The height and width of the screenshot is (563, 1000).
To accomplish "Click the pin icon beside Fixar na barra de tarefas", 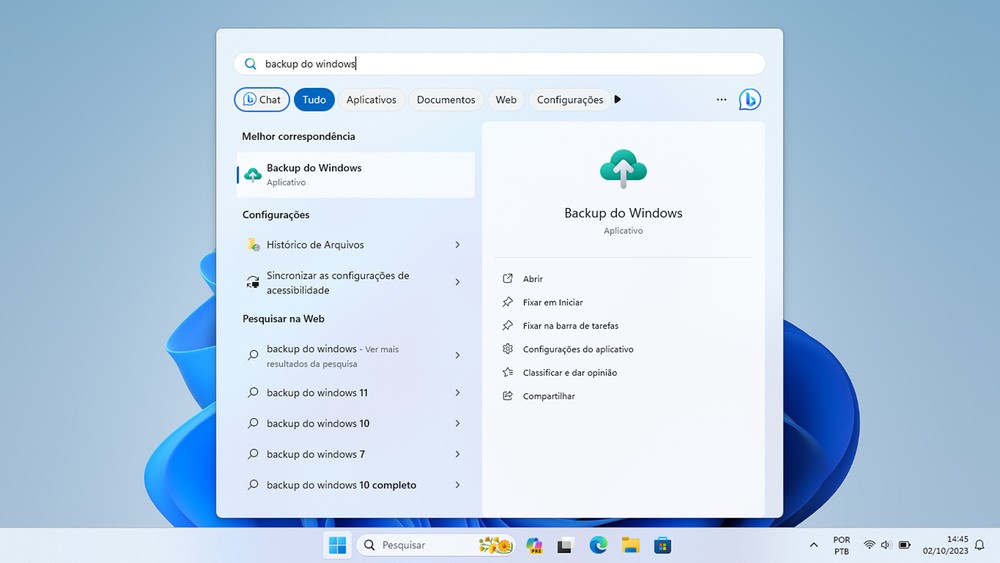I will 508,325.
